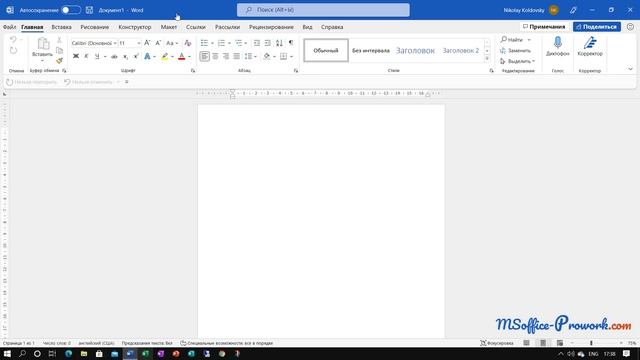
Task: Toggle strikethrough abc formatting
Action: (x=114, y=56)
